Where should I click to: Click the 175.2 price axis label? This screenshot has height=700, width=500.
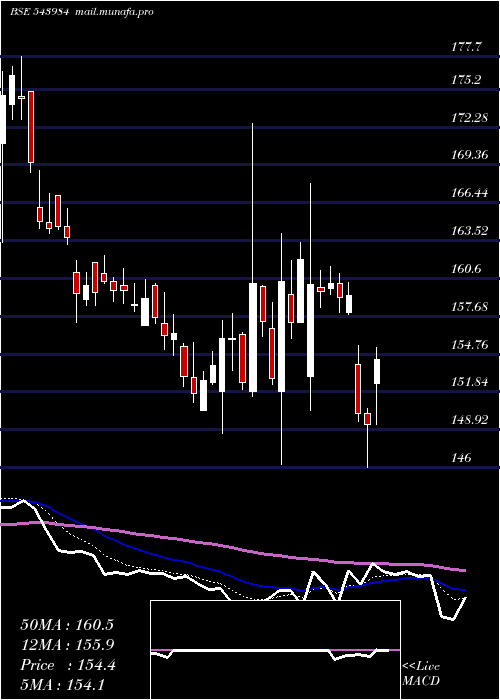467,79
